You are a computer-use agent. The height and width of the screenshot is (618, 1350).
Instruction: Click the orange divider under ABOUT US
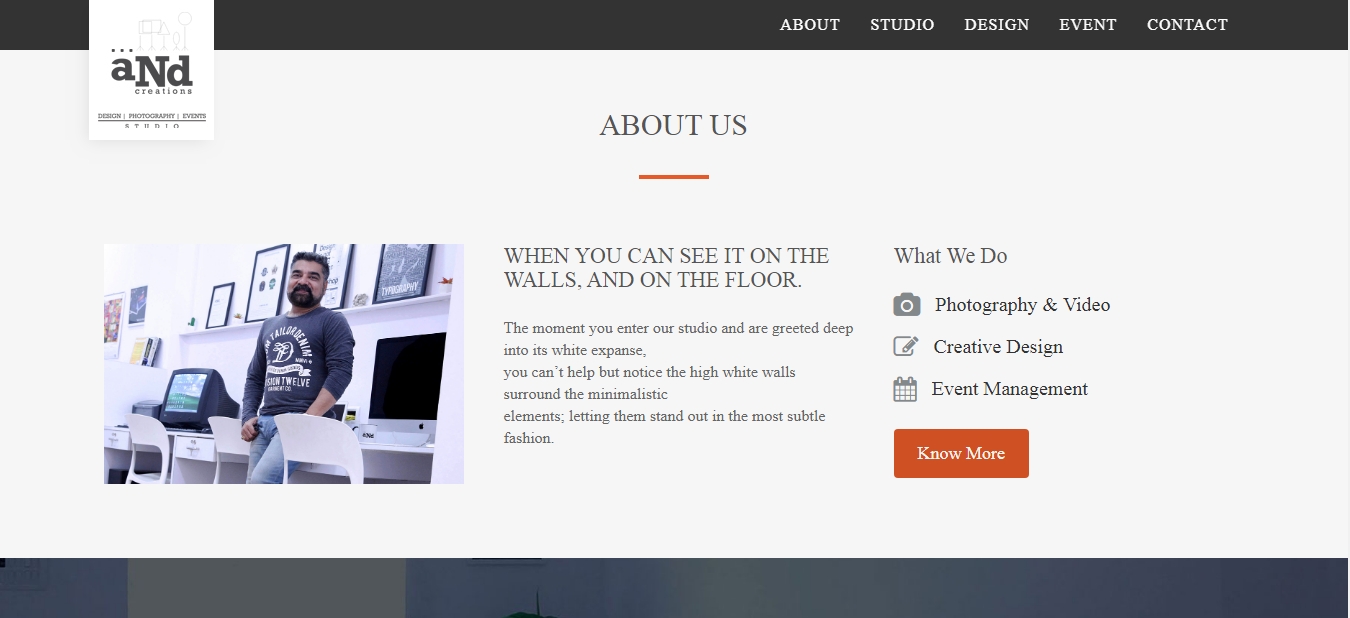[x=674, y=177]
